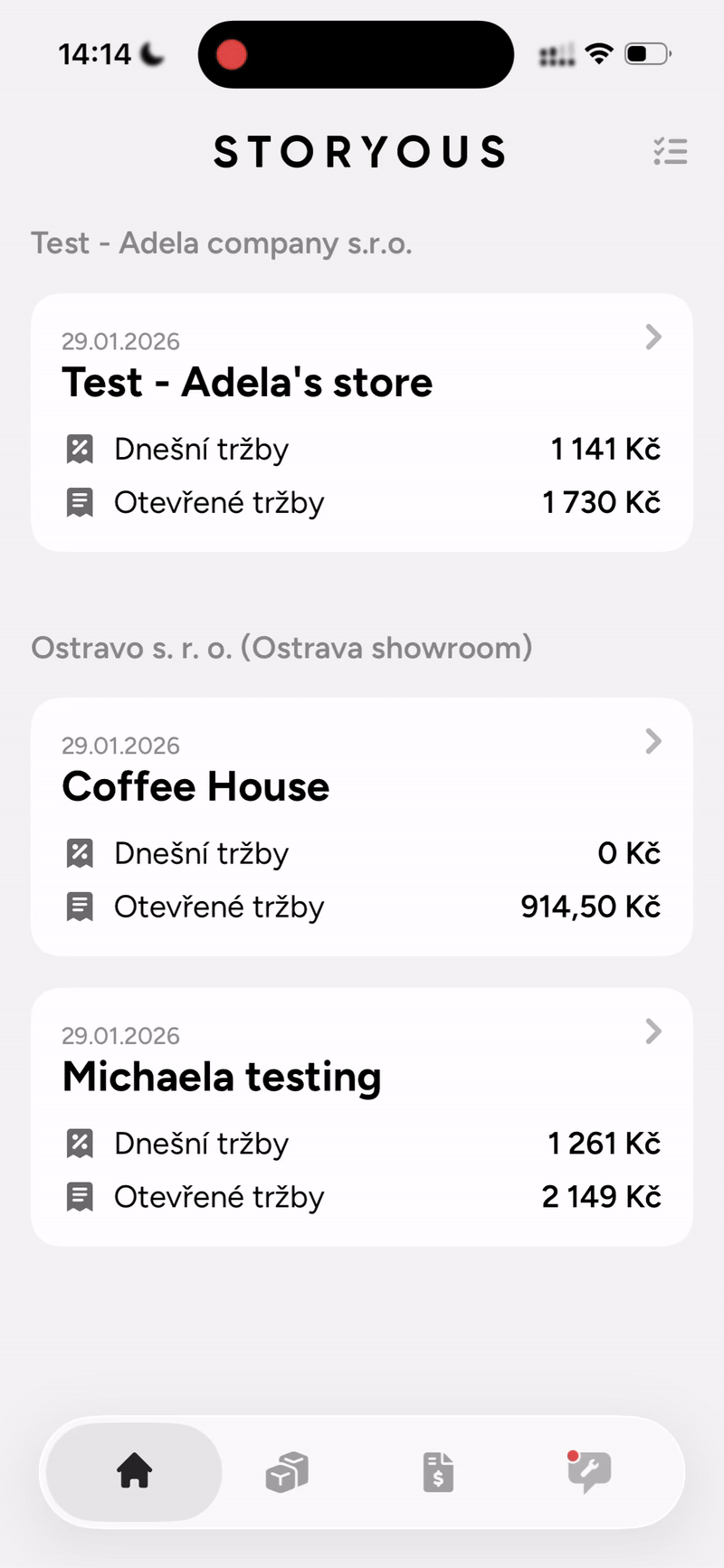
Task: Tap Dnešní tržby icon in Adela's store
Action: click(81, 449)
